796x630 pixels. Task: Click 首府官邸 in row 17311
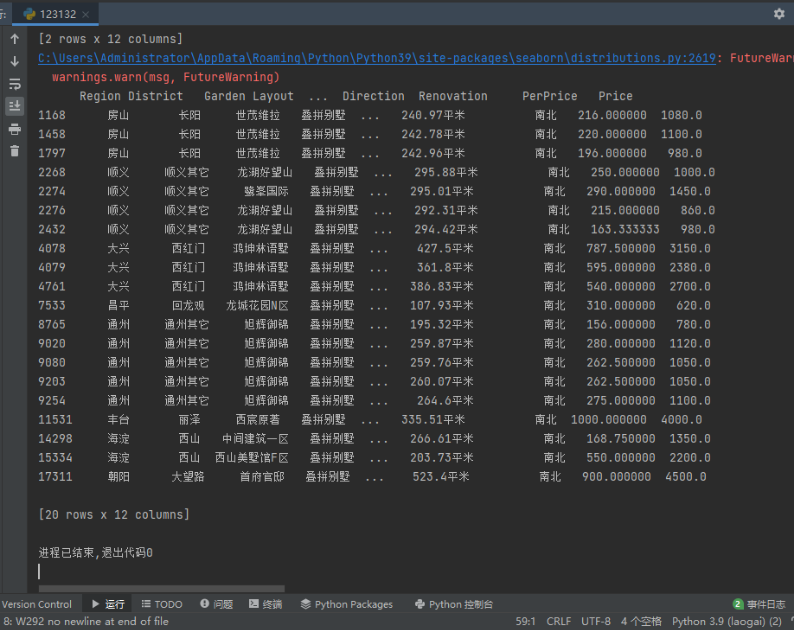pos(262,477)
